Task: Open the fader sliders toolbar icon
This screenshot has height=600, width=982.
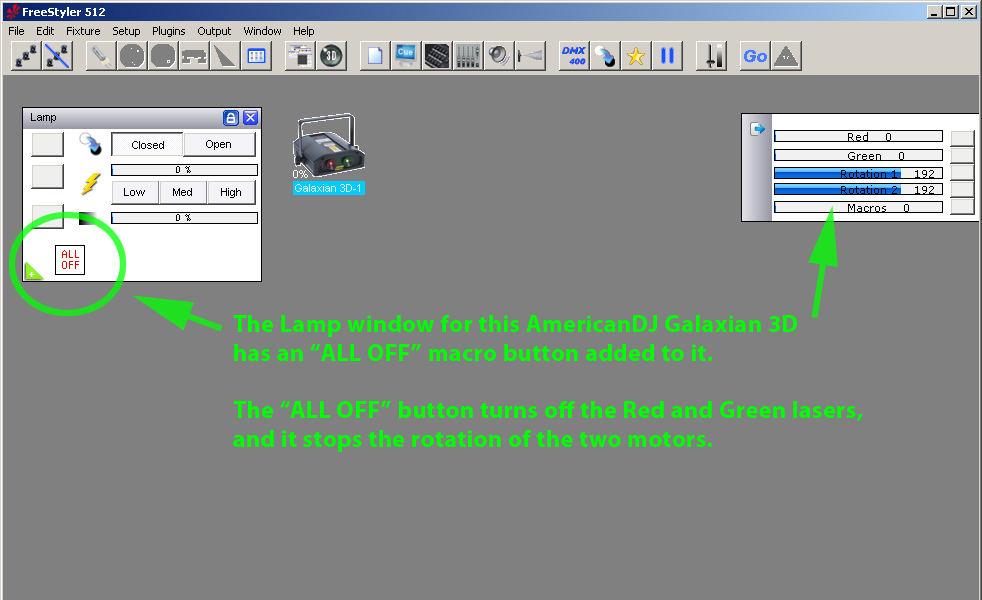Action: pos(468,56)
